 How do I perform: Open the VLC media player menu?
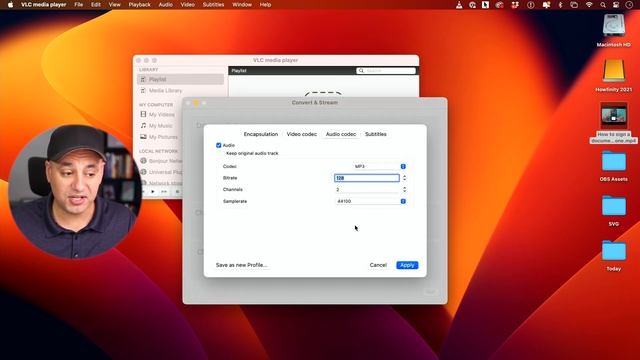tap(43, 5)
